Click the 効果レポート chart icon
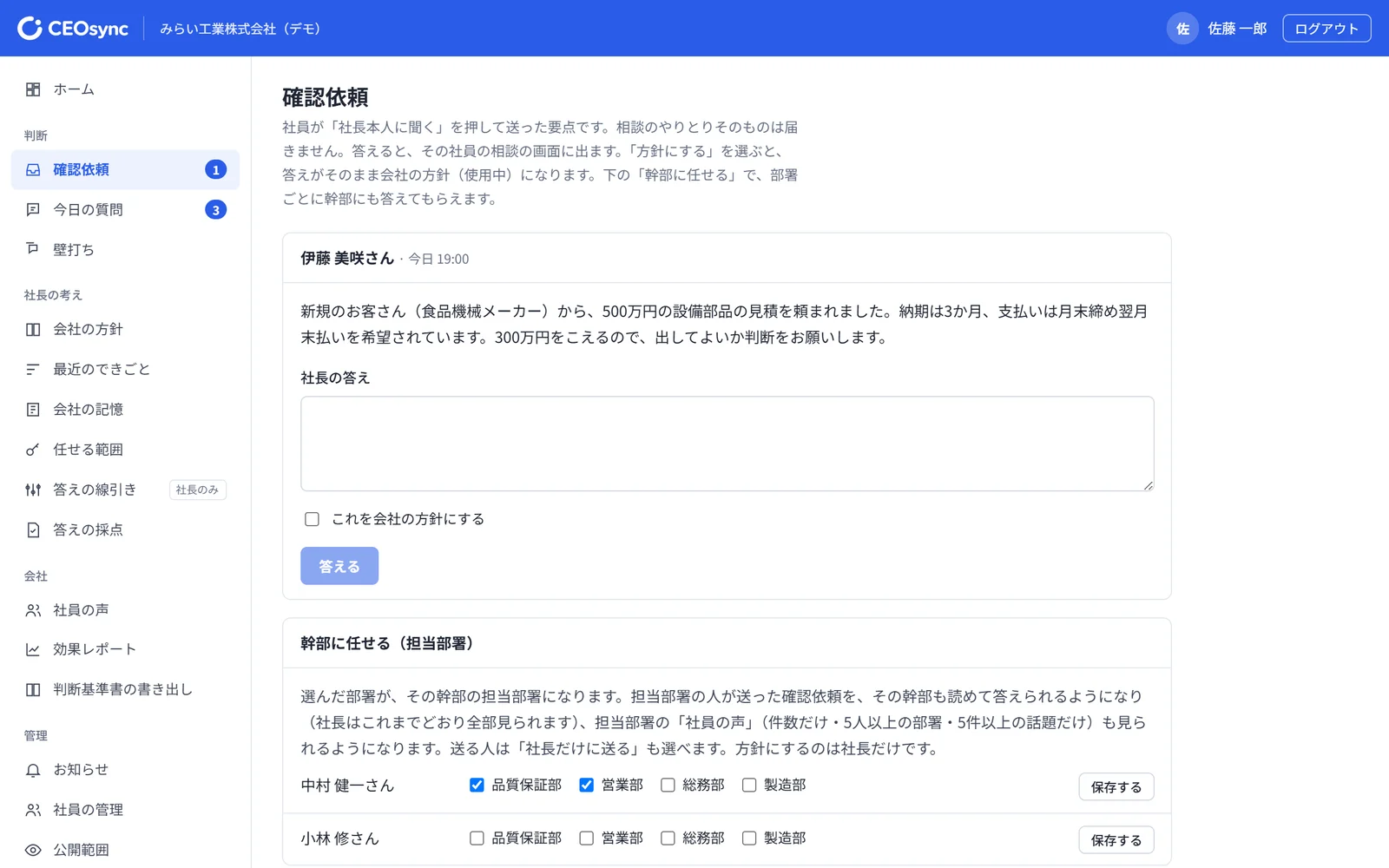1389x868 pixels. (x=33, y=649)
